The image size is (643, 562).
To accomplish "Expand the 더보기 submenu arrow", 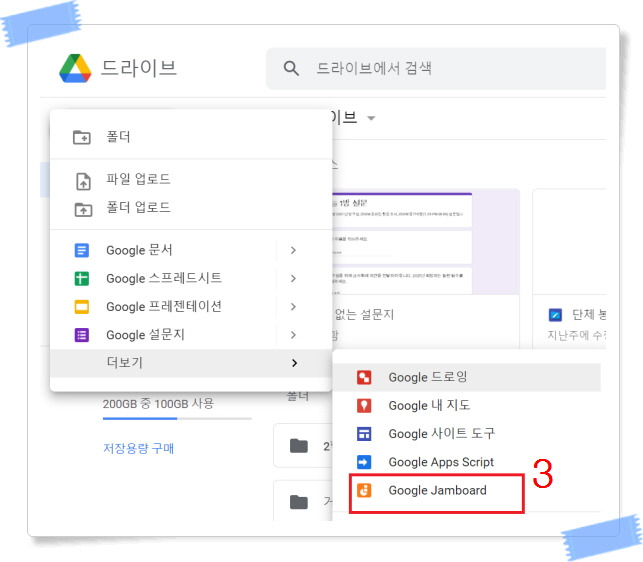I will point(294,363).
